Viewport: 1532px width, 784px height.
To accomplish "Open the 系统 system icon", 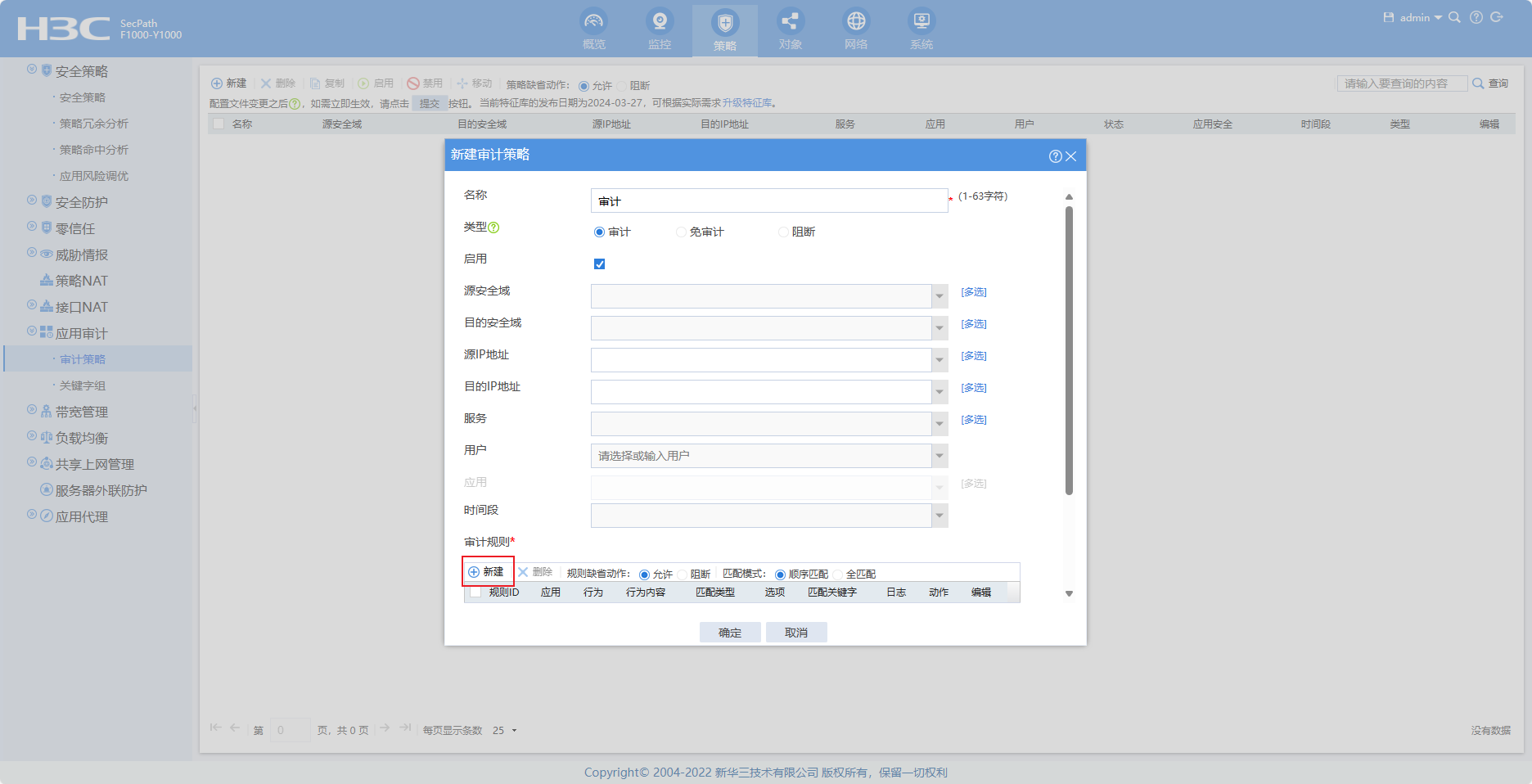I will (x=921, y=21).
